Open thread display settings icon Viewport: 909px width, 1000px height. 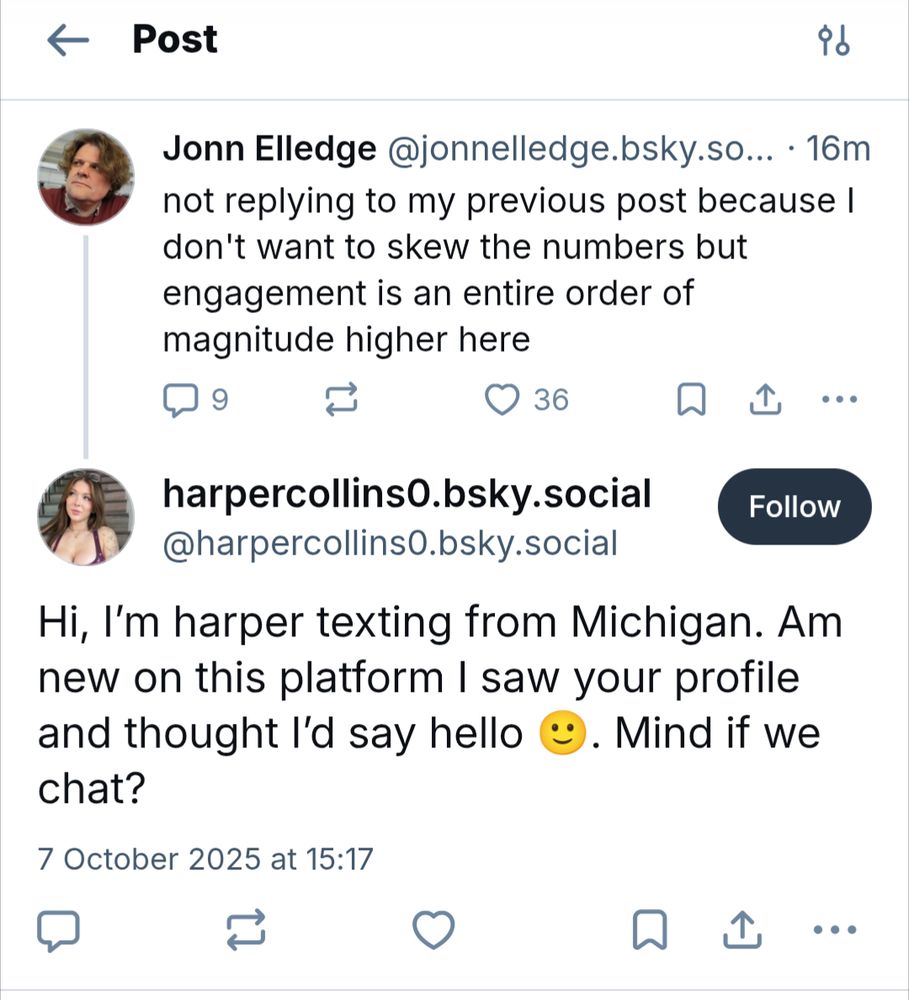(x=834, y=41)
